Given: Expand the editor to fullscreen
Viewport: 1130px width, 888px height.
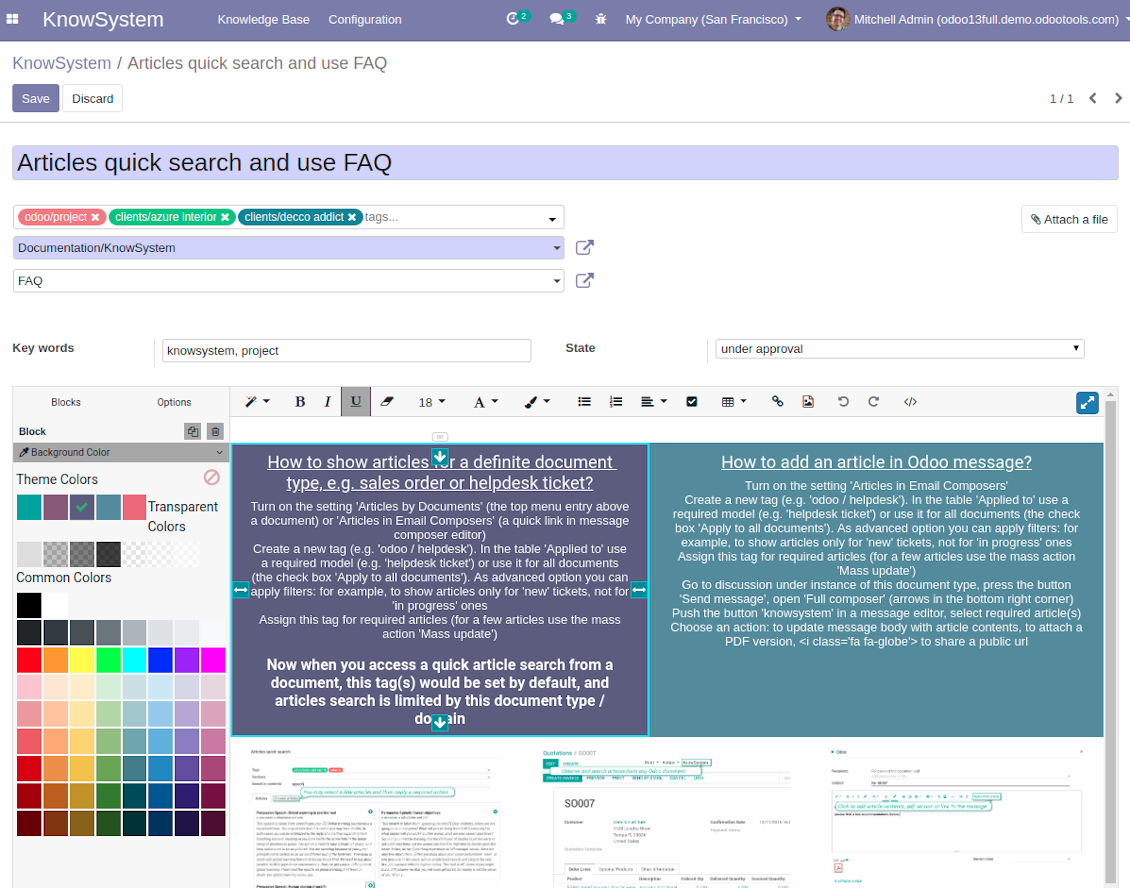Looking at the screenshot, I should pyautogui.click(x=1087, y=403).
